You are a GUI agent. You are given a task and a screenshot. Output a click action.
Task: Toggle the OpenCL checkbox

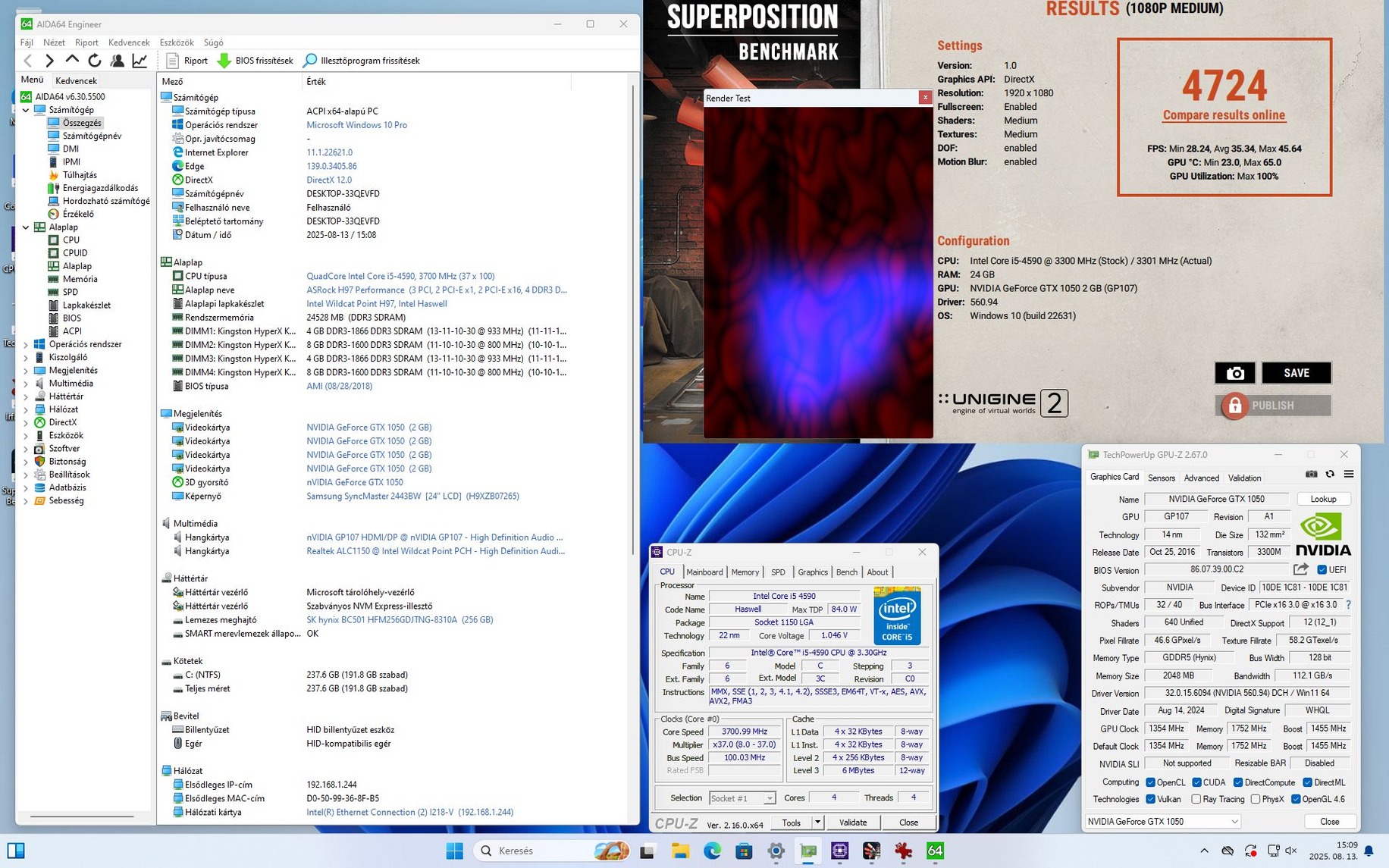coord(1150,782)
